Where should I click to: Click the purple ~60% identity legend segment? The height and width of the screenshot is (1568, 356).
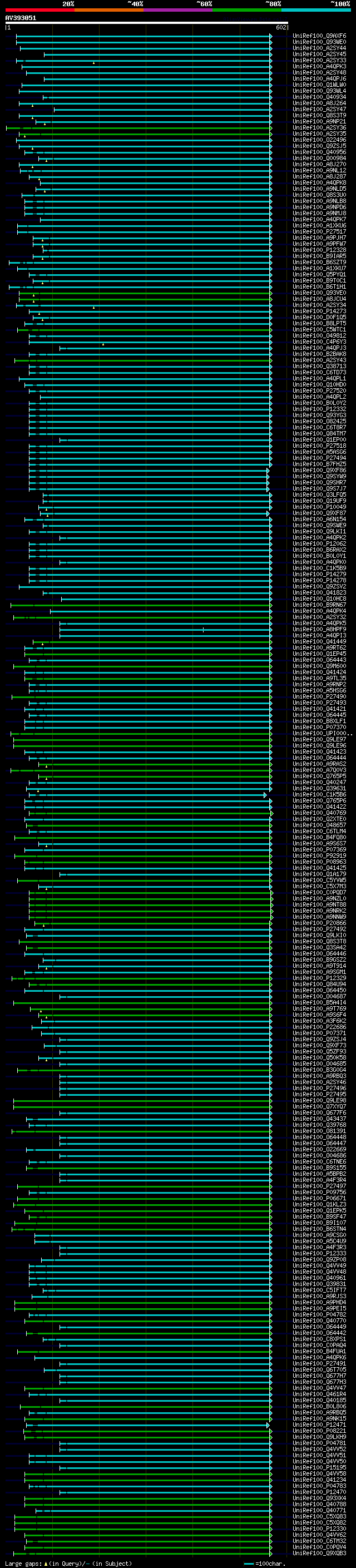177,10
